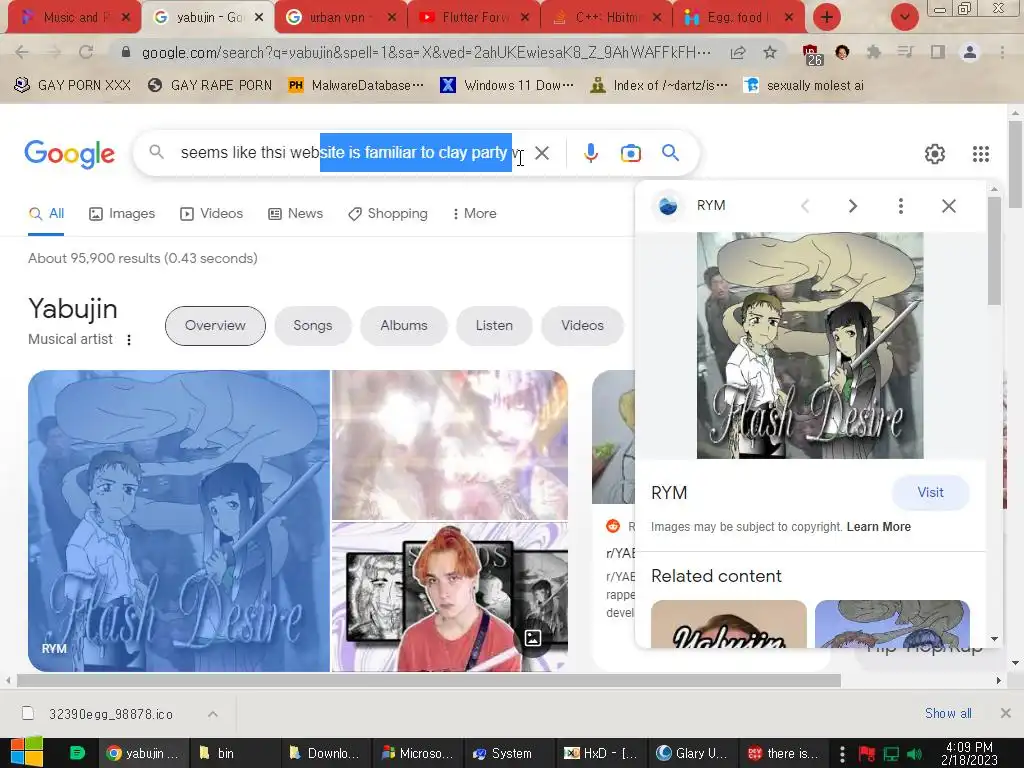Open Google Lens image search icon
The width and height of the screenshot is (1024, 768).
630,153
